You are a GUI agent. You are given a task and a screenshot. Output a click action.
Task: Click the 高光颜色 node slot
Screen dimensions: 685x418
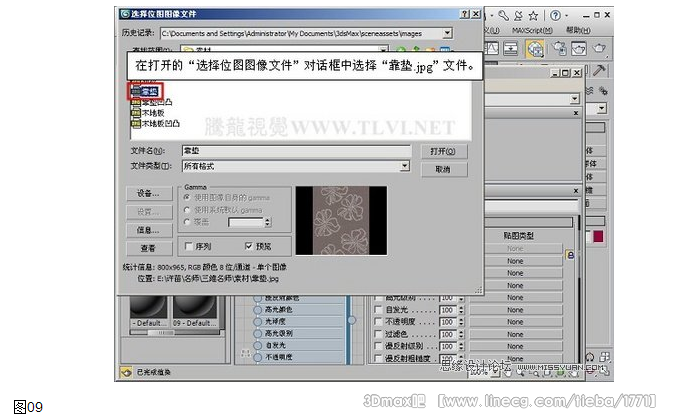click(x=299, y=310)
